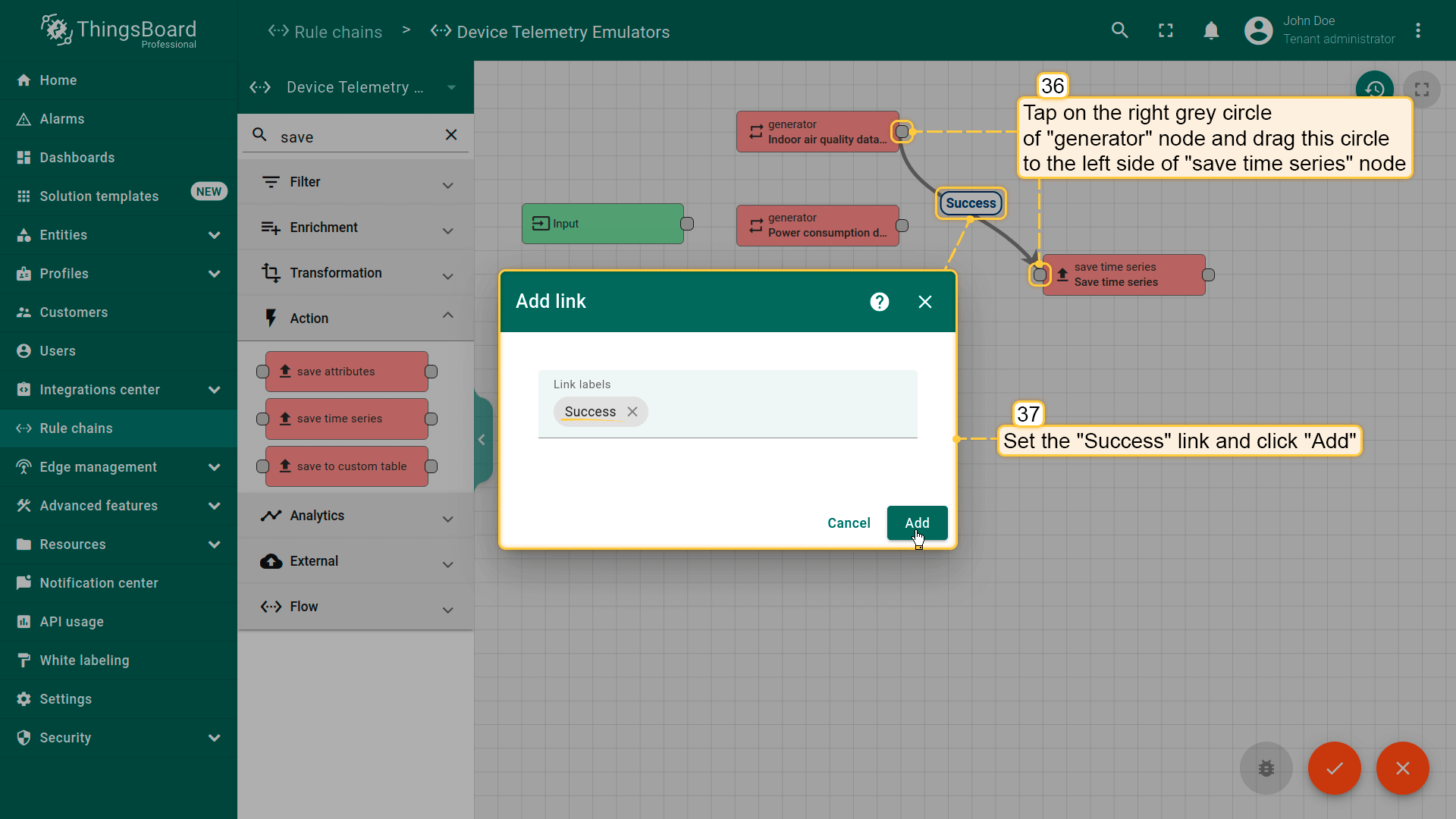The width and height of the screenshot is (1456, 819).
Task: Toggle fullscreen mode icon in top bar
Action: pyautogui.click(x=1166, y=30)
